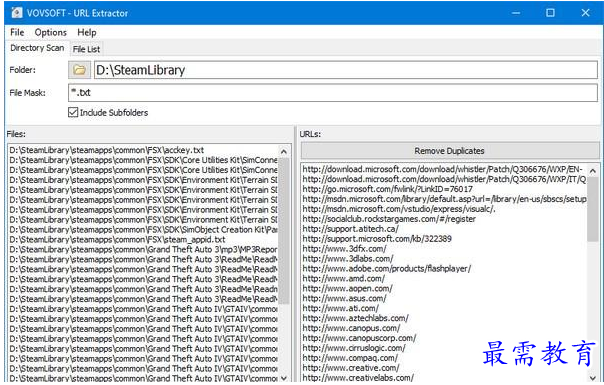The height and width of the screenshot is (385, 604).
Task: Click the Files list scroll up arrow
Action: click(x=284, y=151)
